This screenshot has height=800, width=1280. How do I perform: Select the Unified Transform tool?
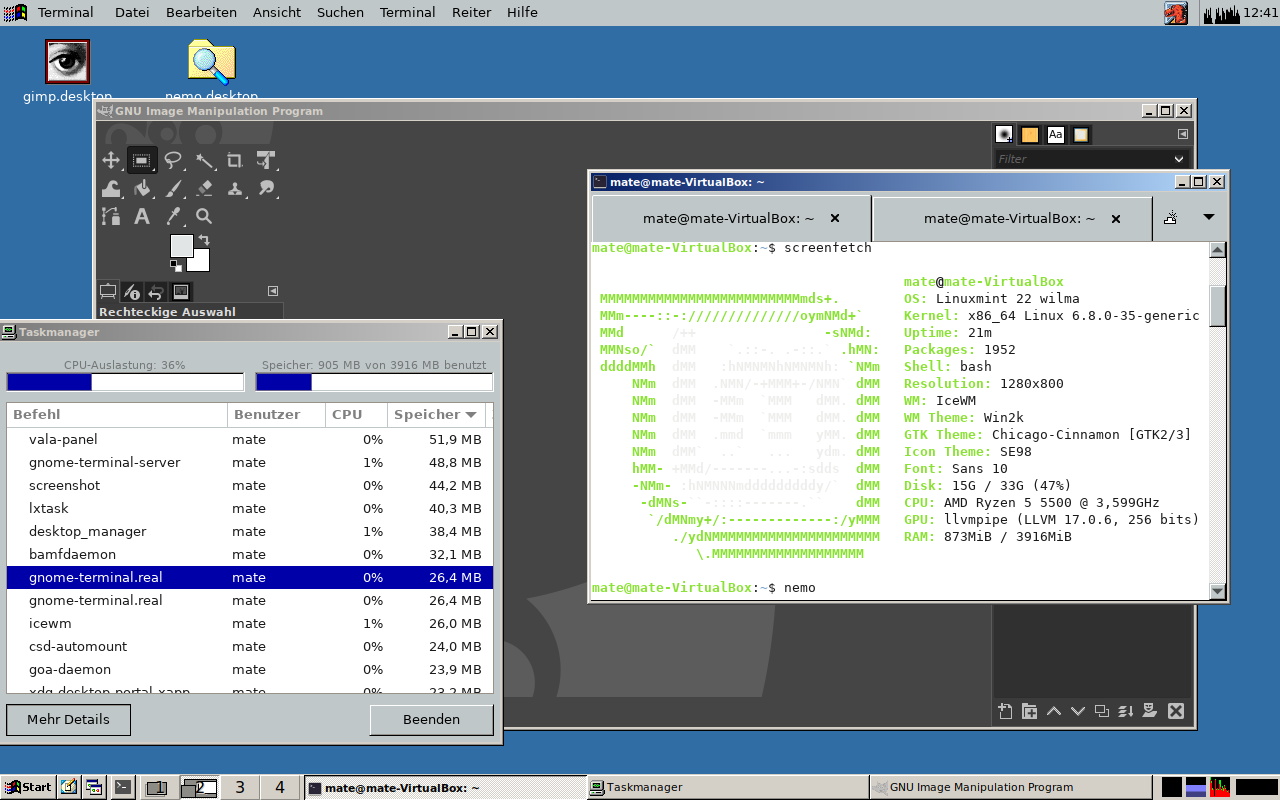[266, 160]
